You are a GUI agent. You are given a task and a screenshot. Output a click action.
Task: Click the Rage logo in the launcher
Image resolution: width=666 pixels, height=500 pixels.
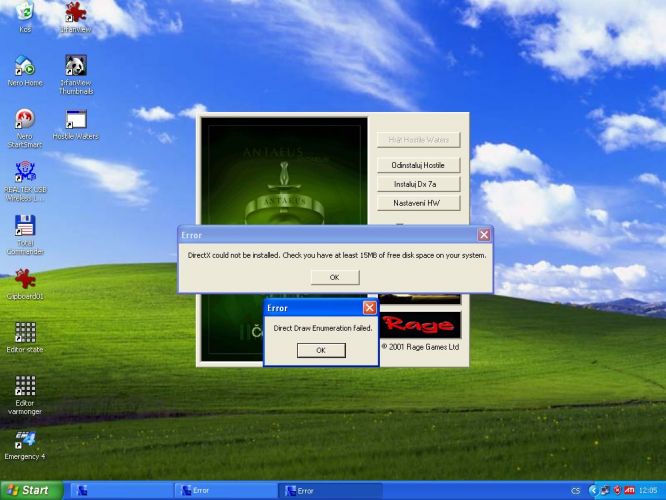[420, 325]
